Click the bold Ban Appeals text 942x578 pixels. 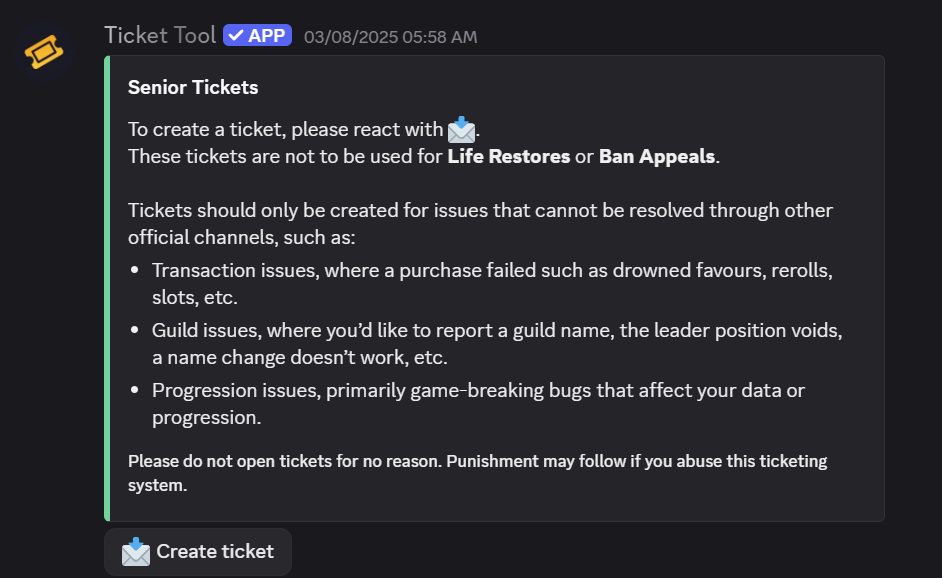[657, 157]
